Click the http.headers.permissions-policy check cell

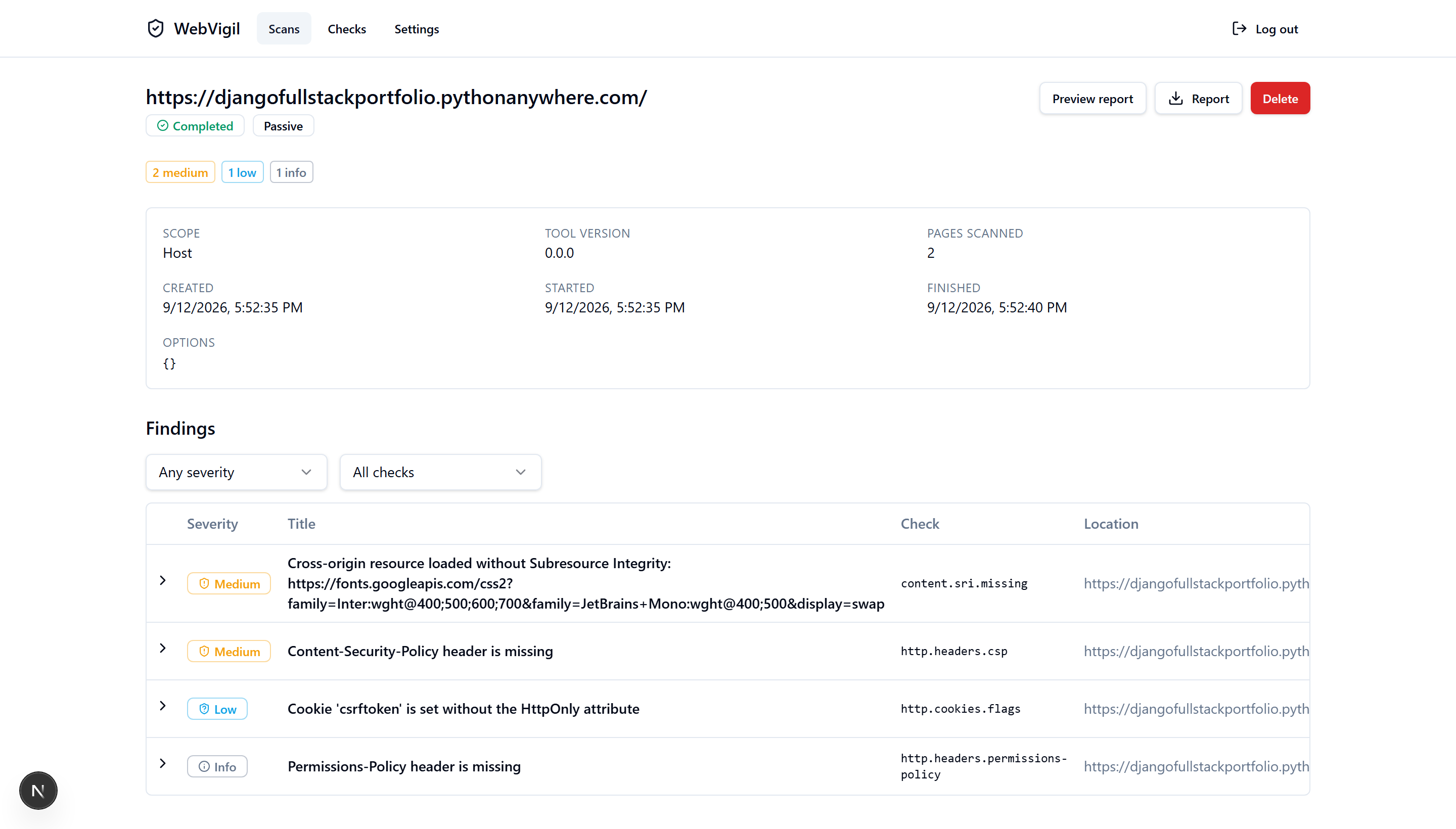[x=983, y=766]
